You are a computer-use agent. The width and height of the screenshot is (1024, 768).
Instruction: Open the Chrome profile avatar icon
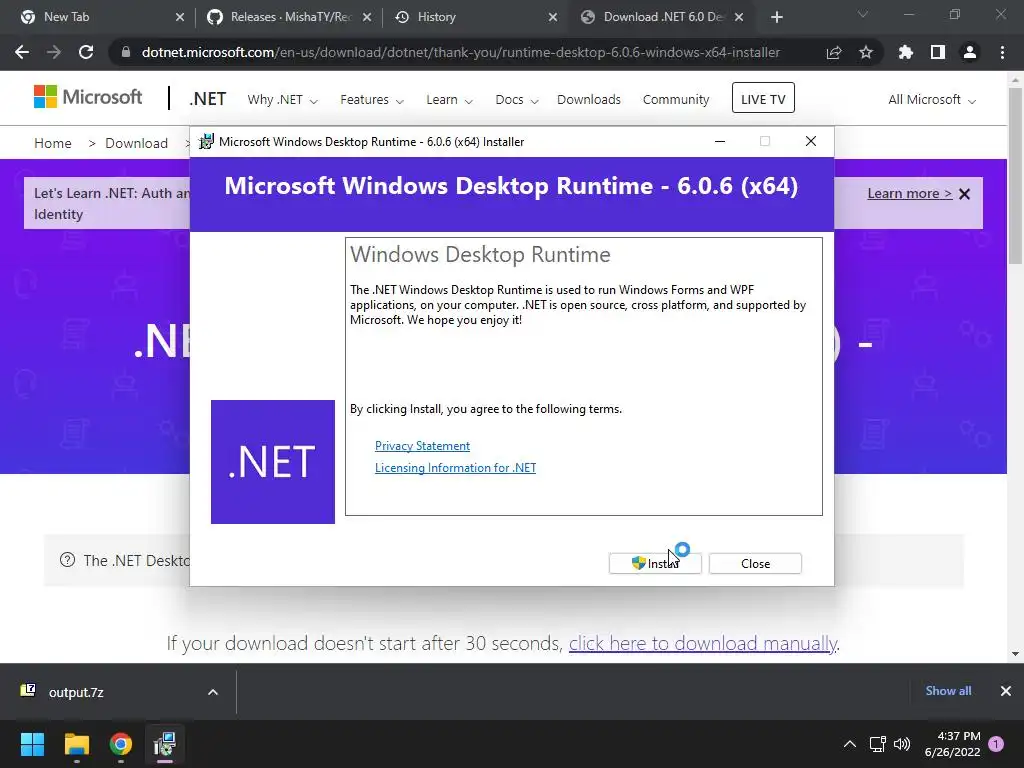coord(970,52)
